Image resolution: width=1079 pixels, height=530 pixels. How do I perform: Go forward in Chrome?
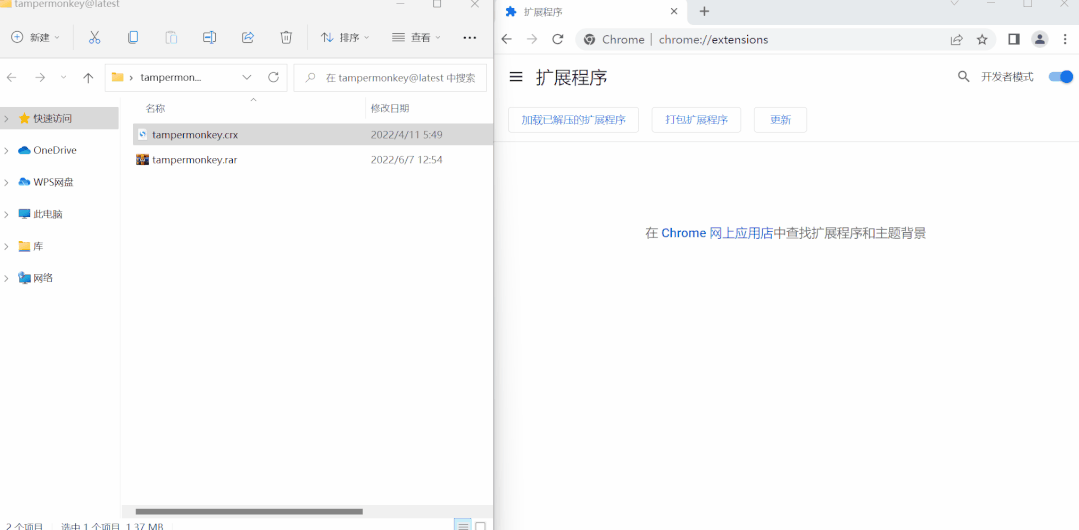coord(532,39)
